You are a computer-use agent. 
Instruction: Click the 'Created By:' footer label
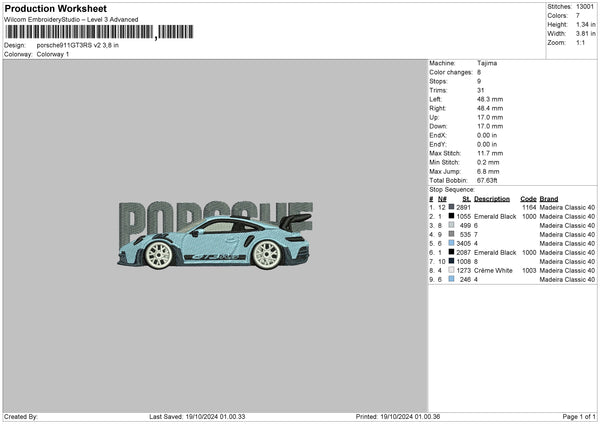[x=21, y=417]
